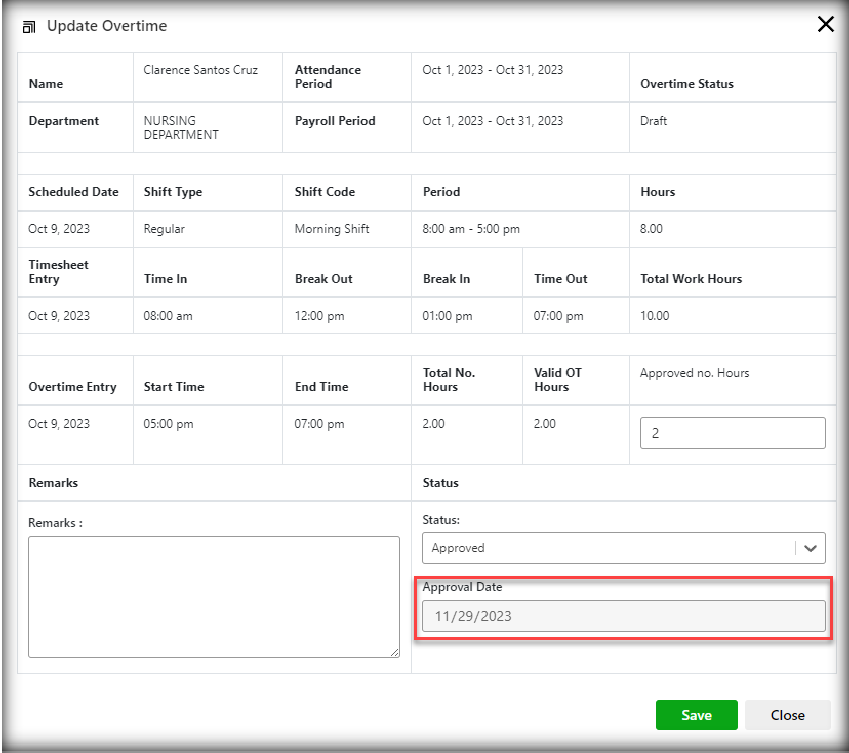Click the Save button

tap(696, 715)
